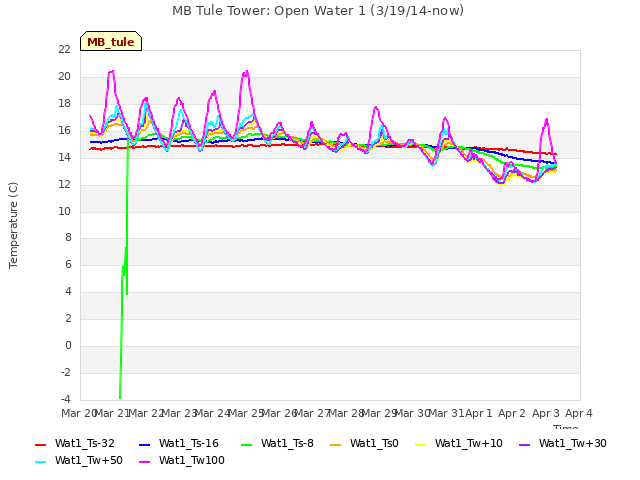Select the Wat1_Tw+10 legend label
This screenshot has width=640, height=480.
[x=469, y=444]
